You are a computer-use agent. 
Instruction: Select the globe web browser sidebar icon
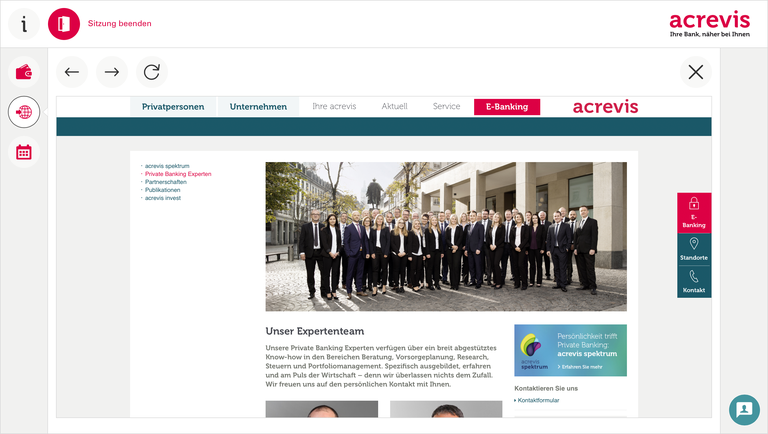click(x=24, y=112)
